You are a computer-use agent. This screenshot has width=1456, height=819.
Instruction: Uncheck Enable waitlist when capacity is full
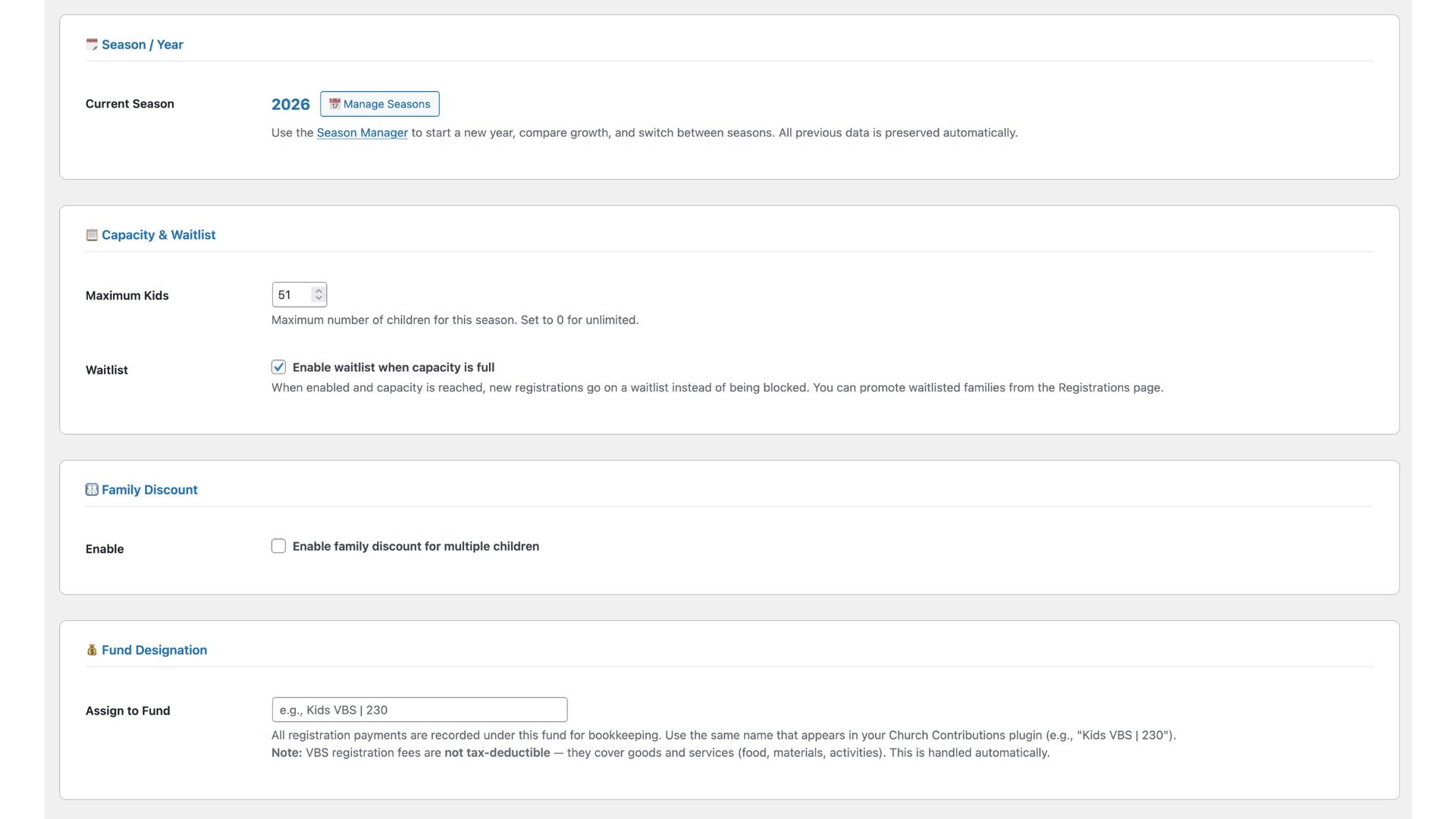[278, 367]
